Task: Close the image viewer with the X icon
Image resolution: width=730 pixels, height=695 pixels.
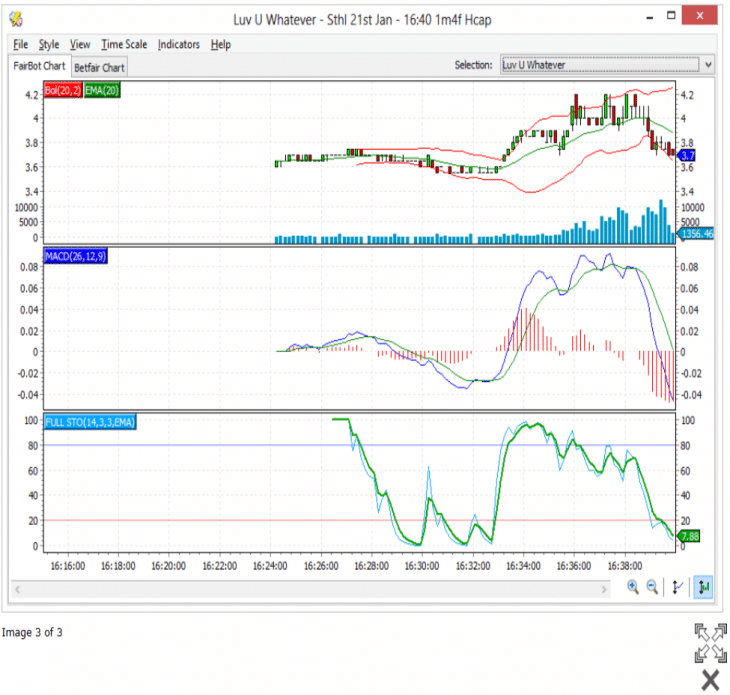Action: click(710, 680)
